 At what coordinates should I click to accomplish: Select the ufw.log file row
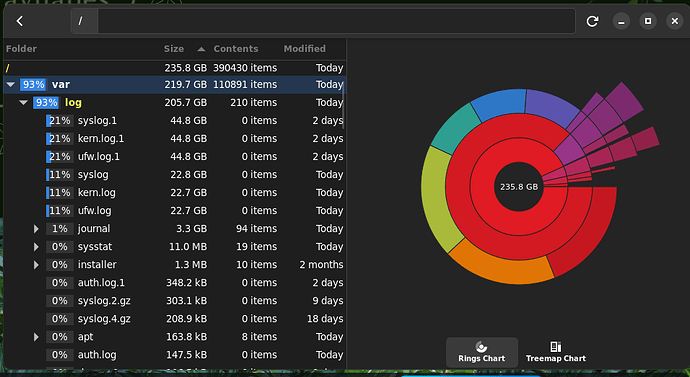coord(174,211)
